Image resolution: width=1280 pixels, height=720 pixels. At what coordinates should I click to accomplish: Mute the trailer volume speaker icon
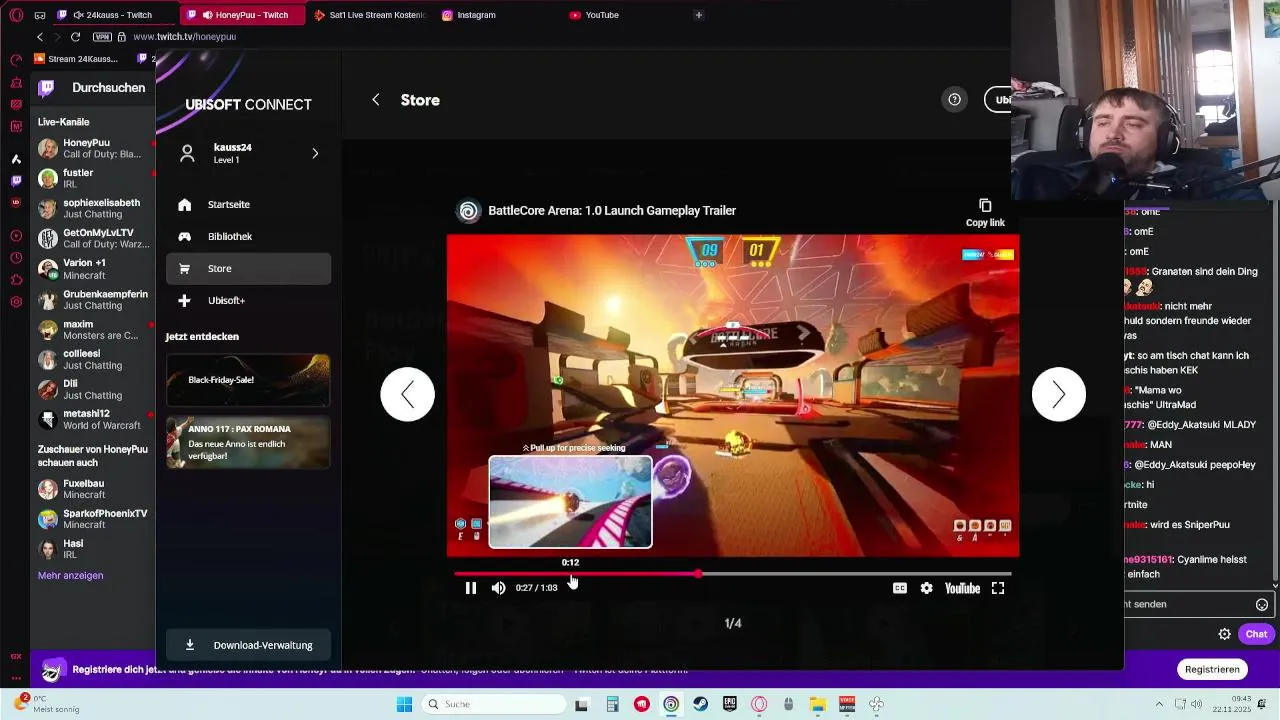[x=498, y=588]
